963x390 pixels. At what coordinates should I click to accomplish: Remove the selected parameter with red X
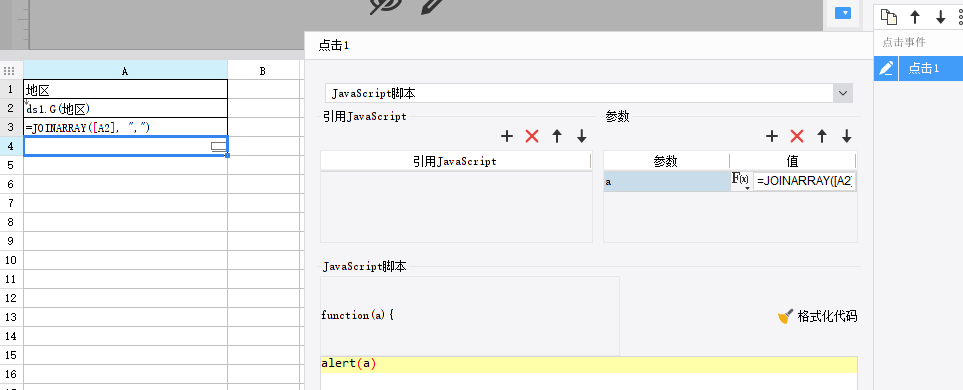797,136
